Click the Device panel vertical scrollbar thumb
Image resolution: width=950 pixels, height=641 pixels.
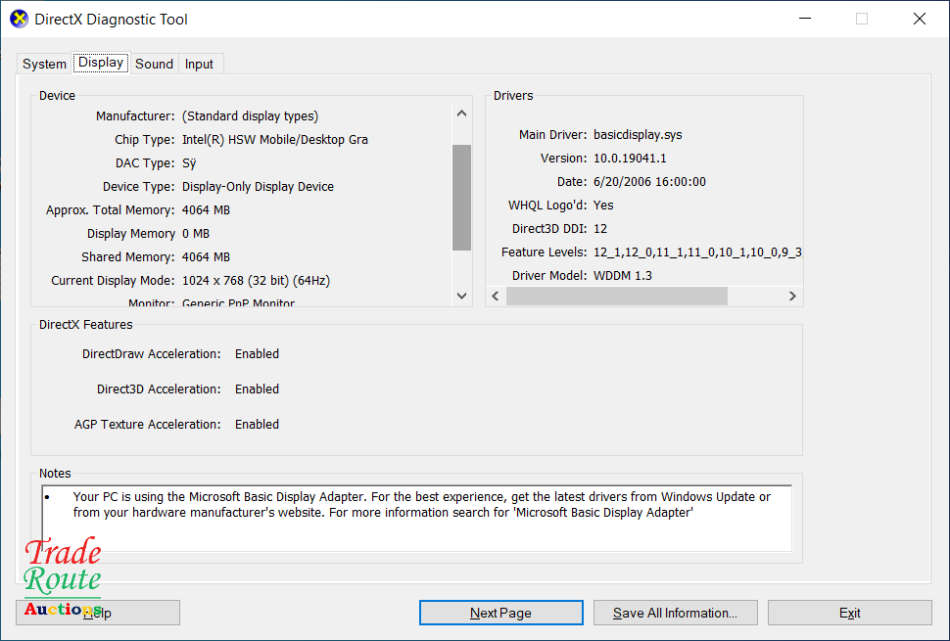tap(461, 197)
